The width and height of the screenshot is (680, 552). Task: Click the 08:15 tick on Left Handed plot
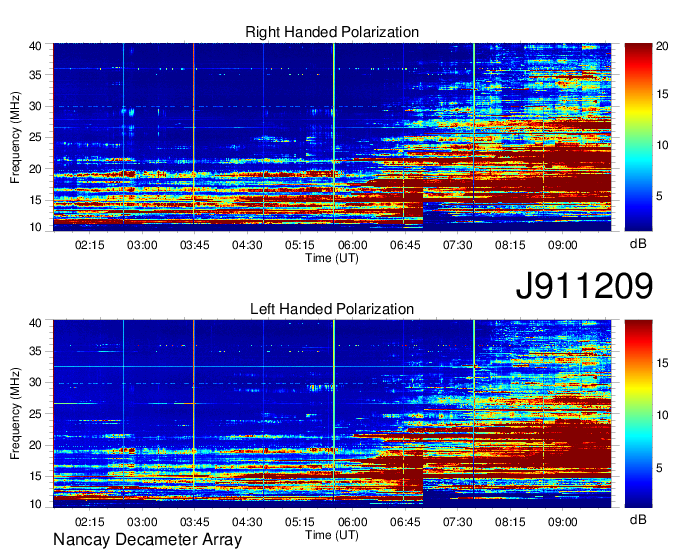[x=510, y=522]
